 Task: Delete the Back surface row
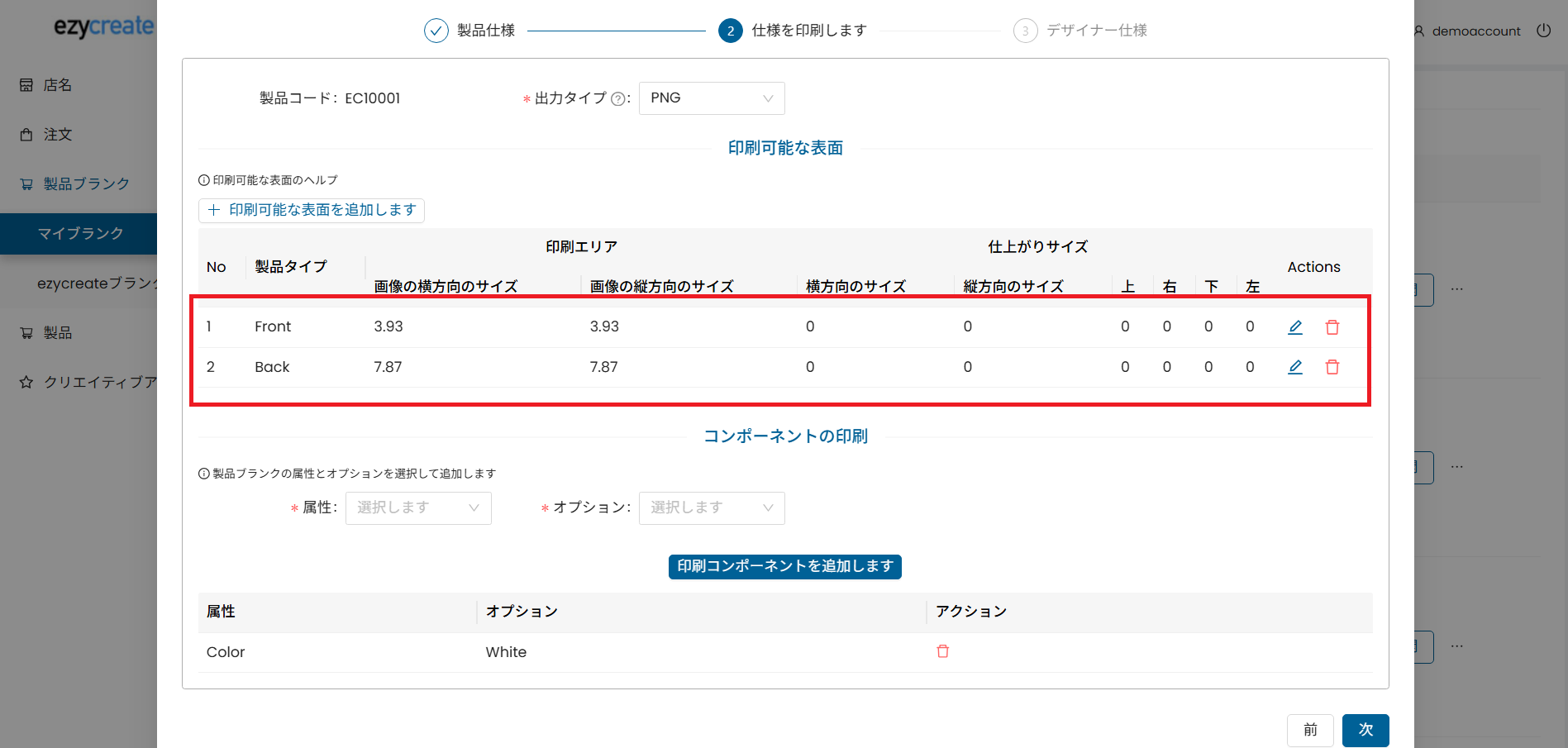click(1332, 367)
